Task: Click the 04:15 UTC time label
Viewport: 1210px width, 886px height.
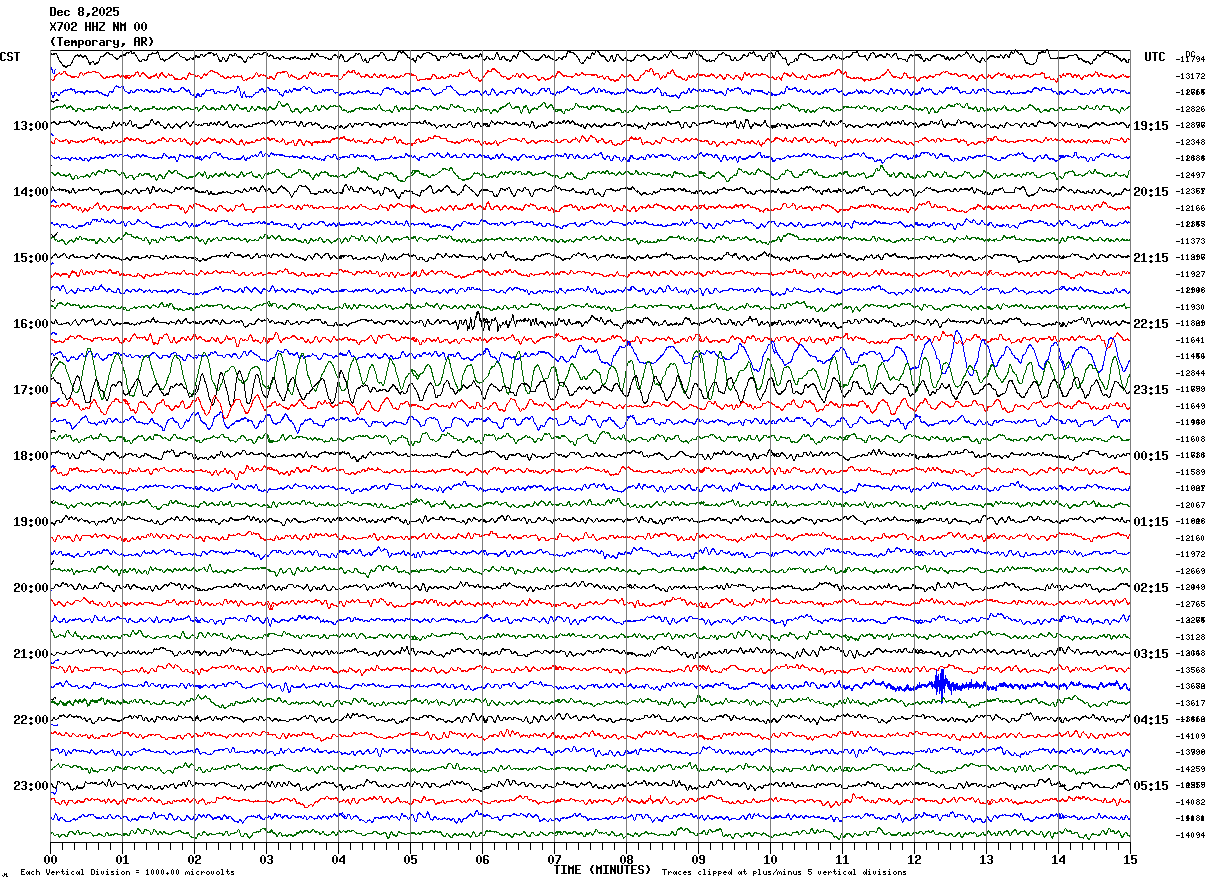Action: (x=1151, y=720)
